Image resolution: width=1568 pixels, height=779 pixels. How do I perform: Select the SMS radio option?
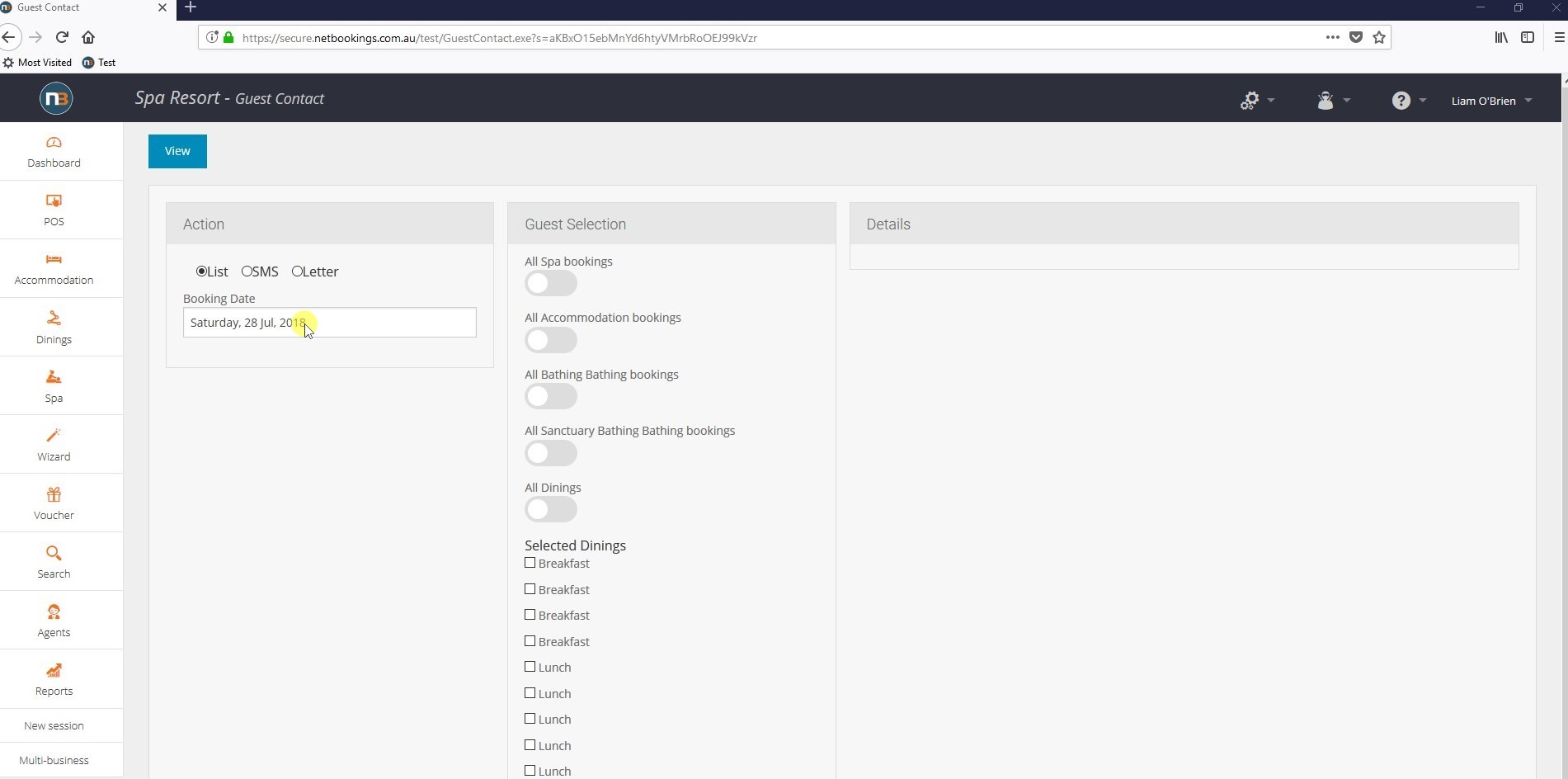point(247,271)
